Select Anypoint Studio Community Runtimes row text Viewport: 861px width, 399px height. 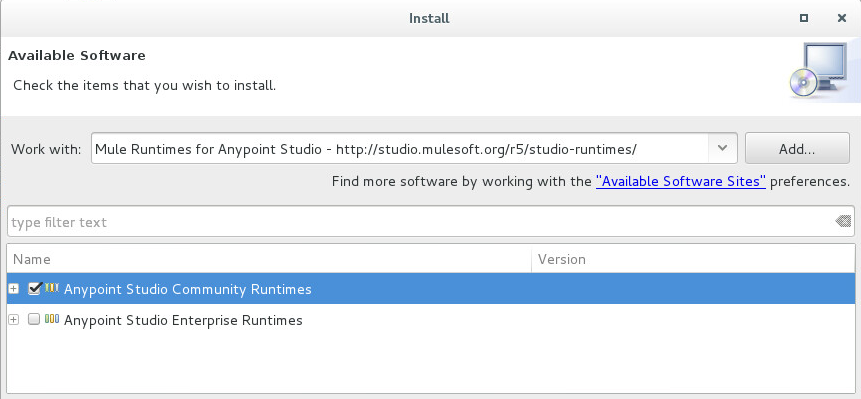coord(188,289)
